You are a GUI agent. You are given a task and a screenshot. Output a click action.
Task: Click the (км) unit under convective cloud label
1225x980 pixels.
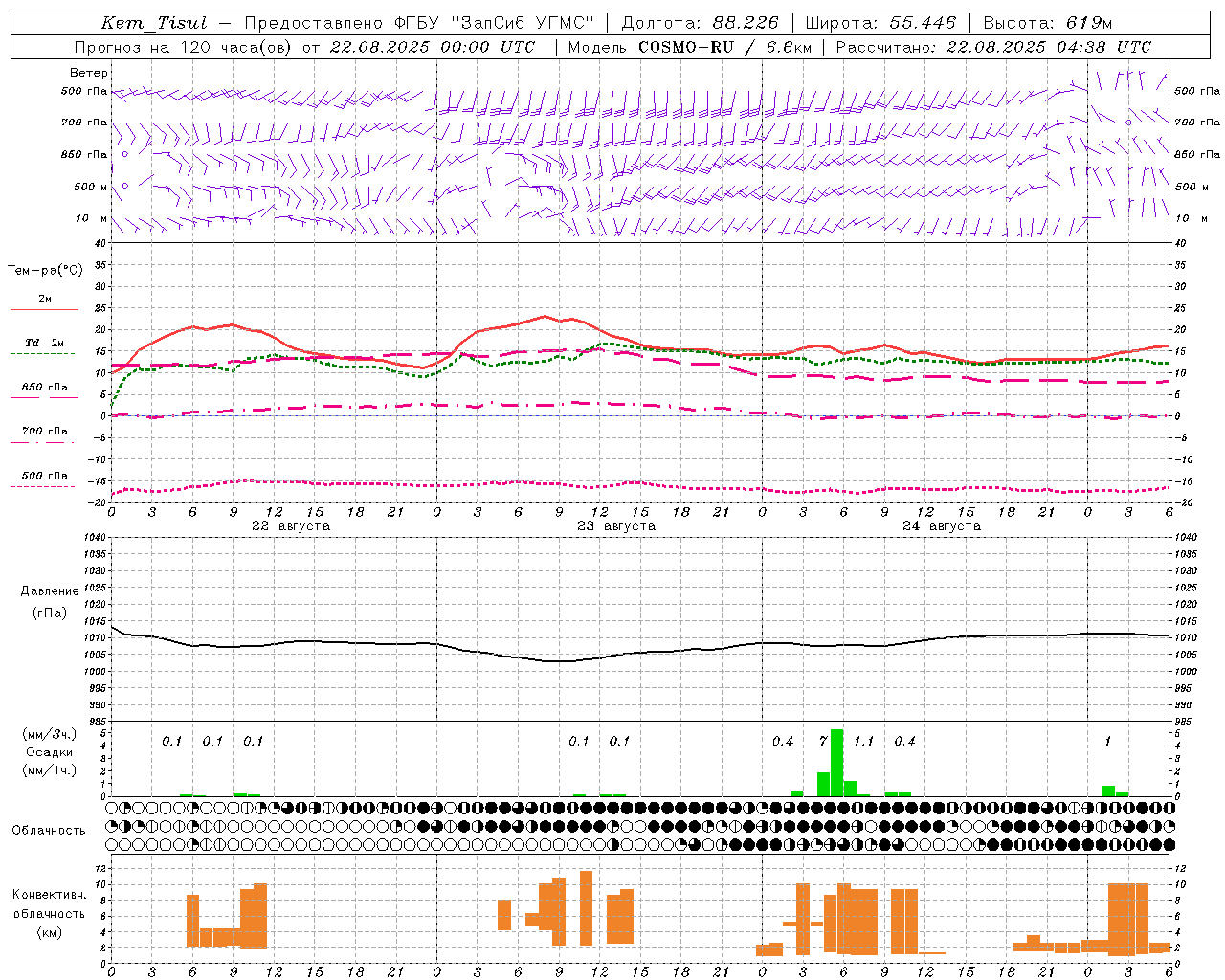[x=50, y=931]
